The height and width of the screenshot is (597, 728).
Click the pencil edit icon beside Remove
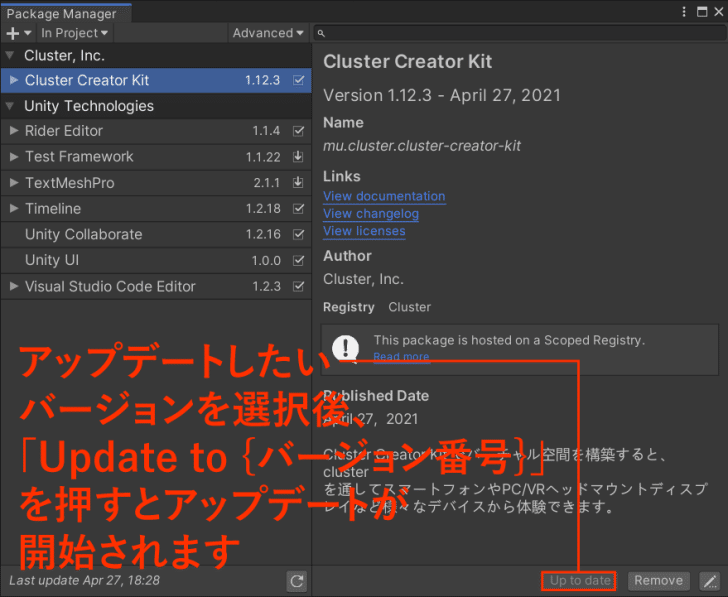tap(710, 581)
